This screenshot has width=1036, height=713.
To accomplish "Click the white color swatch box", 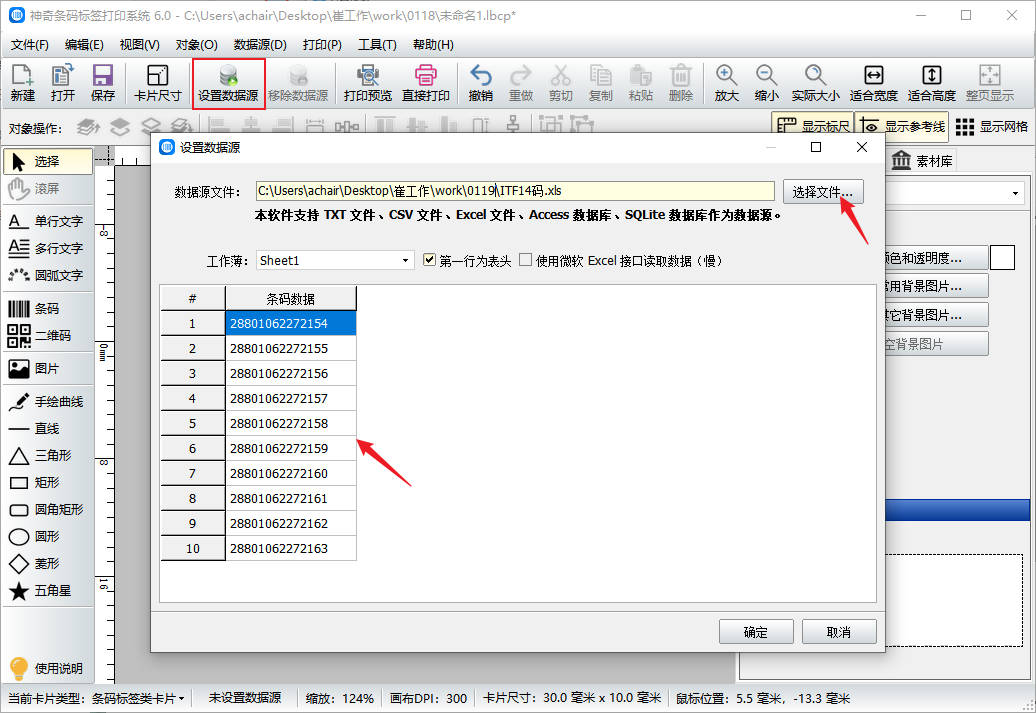I will (x=1002, y=258).
